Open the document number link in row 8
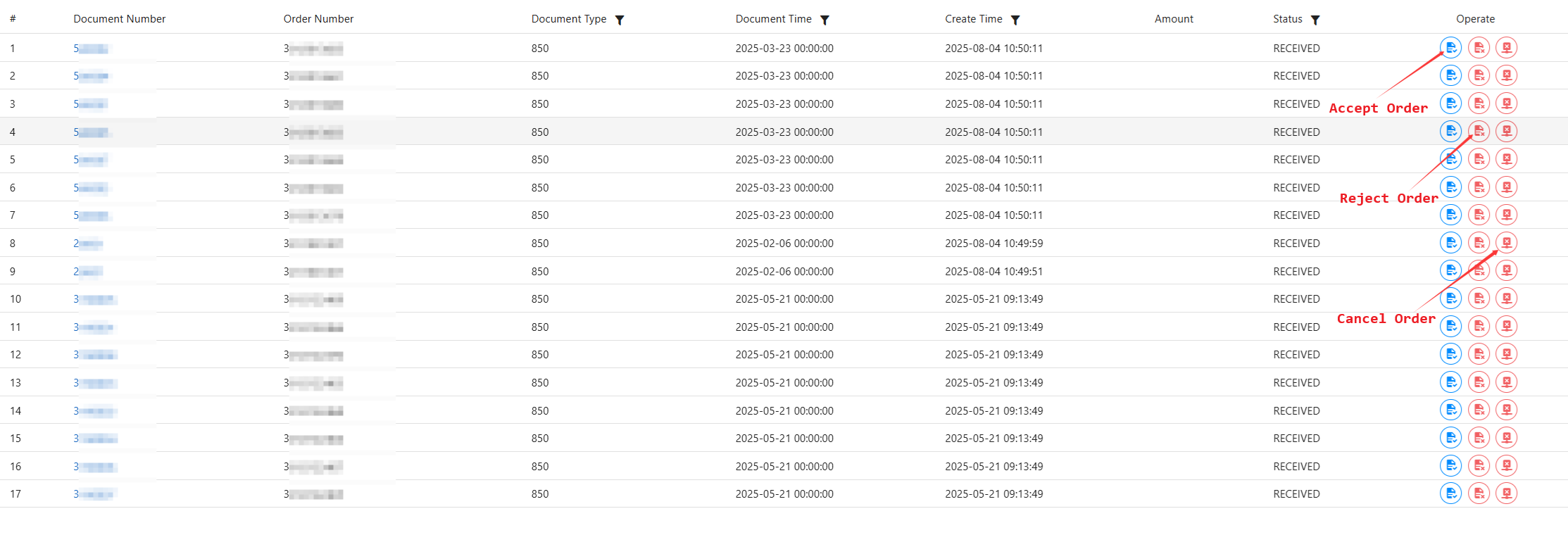The width and height of the screenshot is (1568, 554). click(x=88, y=244)
